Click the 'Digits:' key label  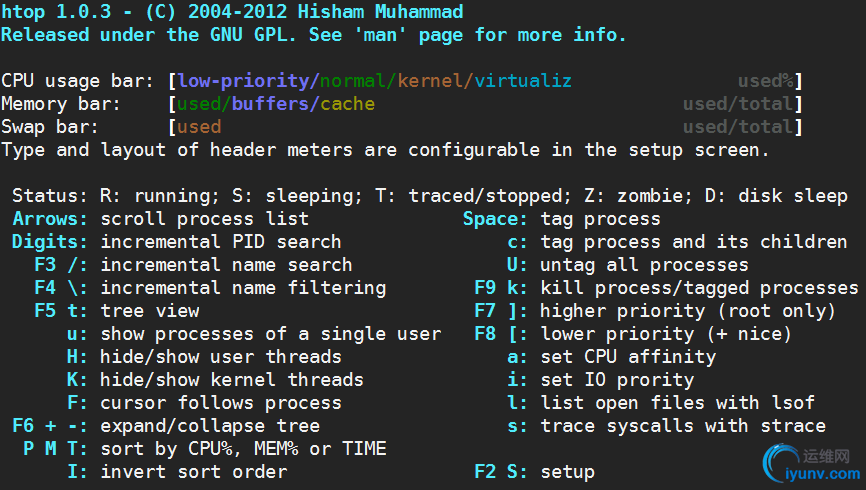pos(50,242)
